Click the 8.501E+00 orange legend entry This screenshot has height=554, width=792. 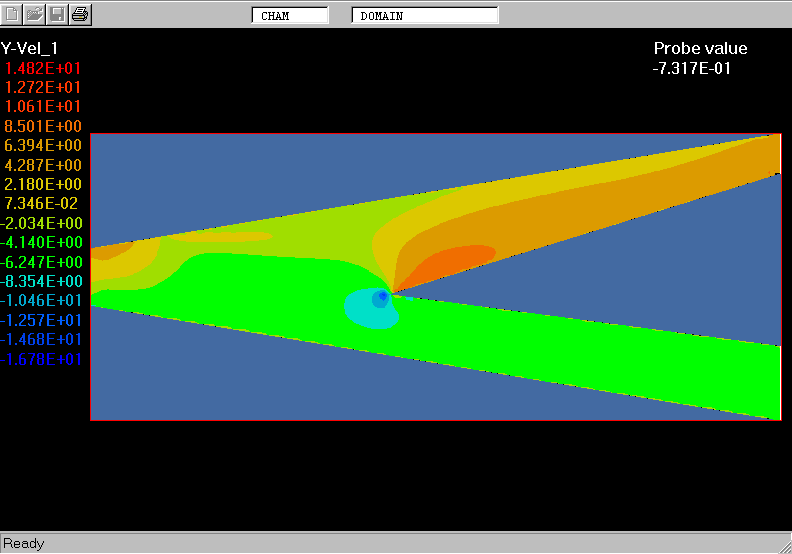43,126
